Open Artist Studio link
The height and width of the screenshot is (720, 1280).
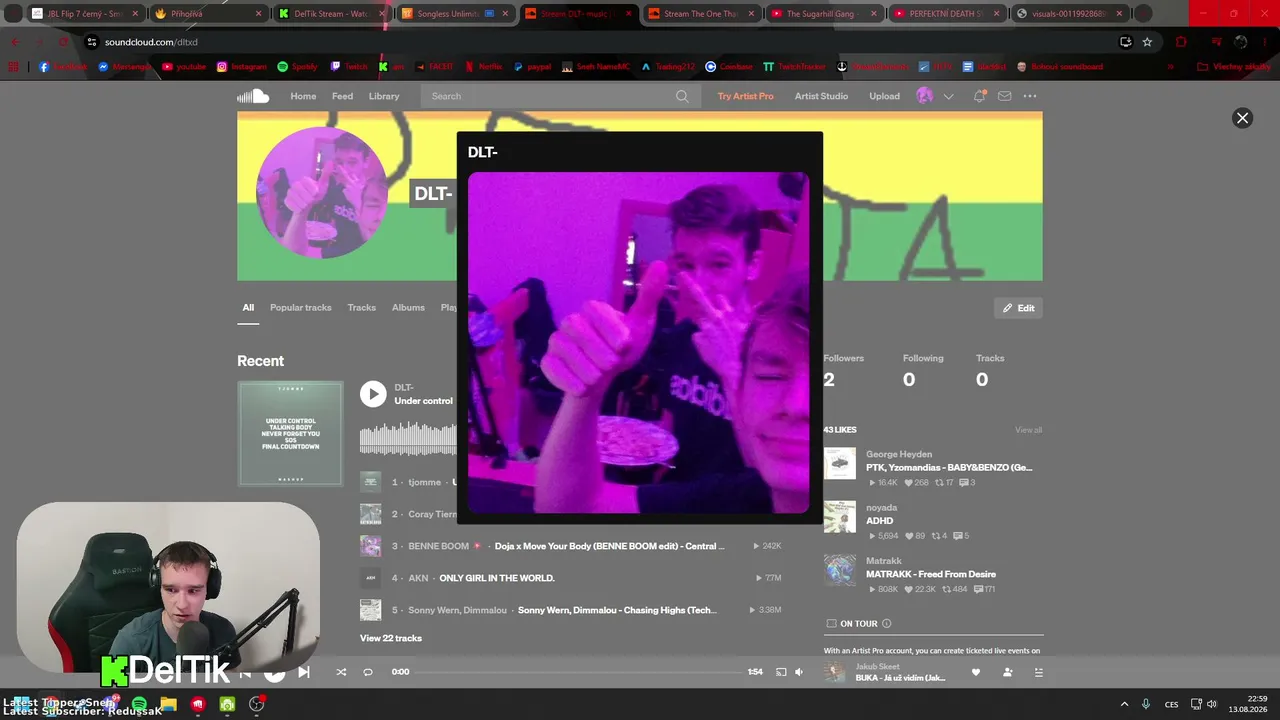(821, 96)
